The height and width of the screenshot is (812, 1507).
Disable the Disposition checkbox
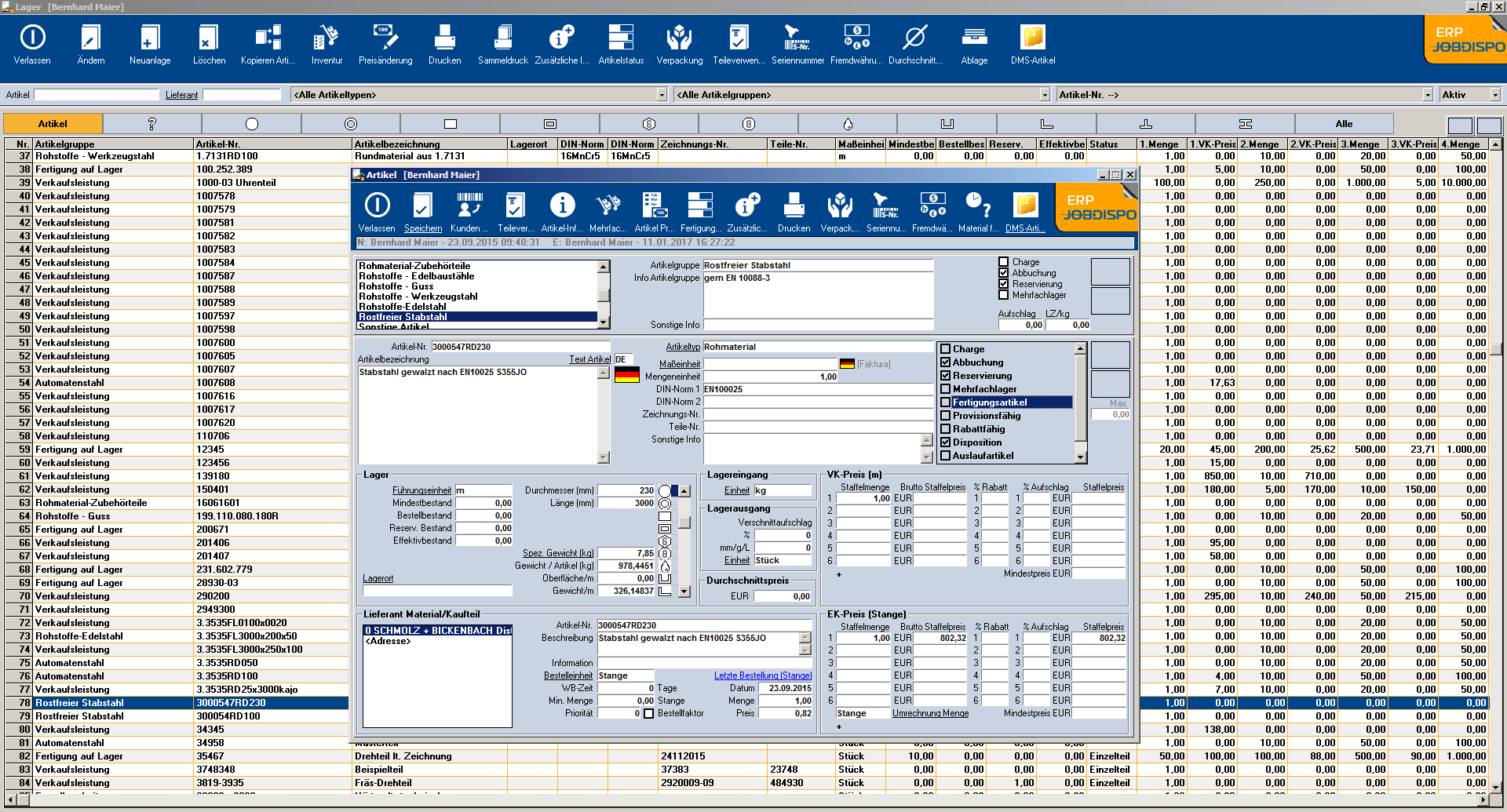tap(947, 442)
